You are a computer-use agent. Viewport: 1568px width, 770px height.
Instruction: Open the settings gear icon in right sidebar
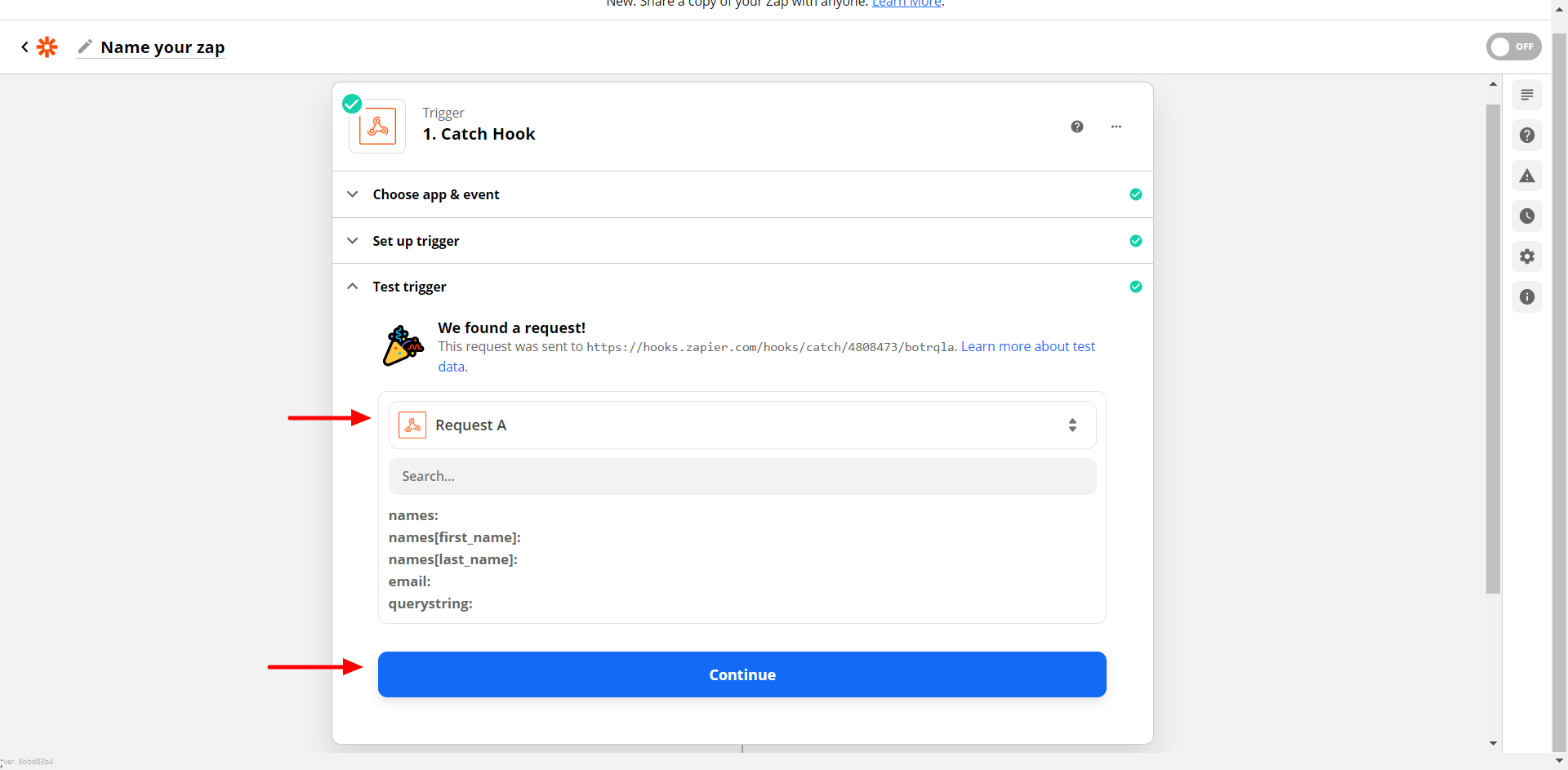pyautogui.click(x=1527, y=256)
